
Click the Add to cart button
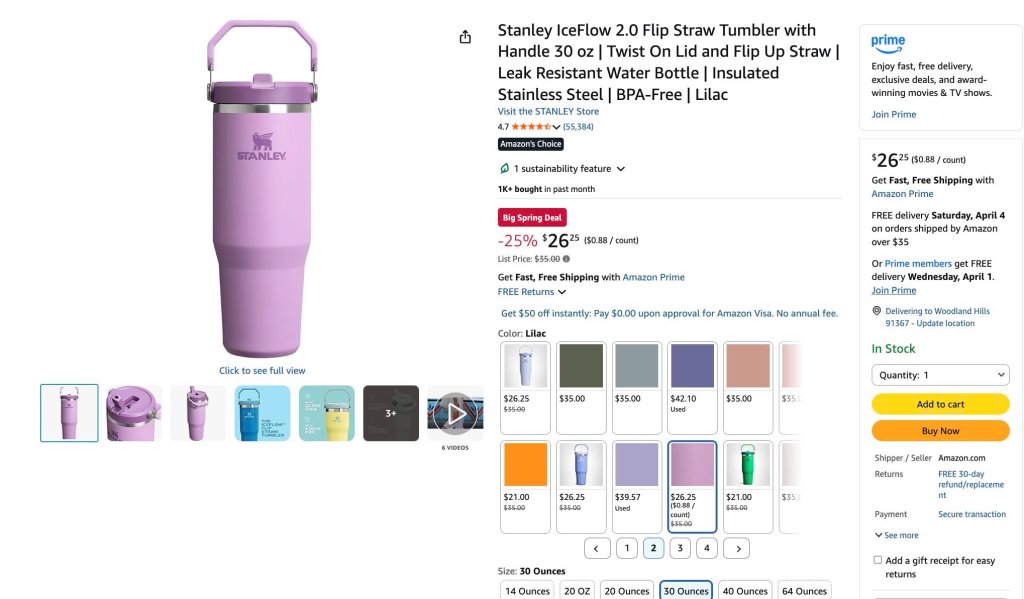pos(940,404)
